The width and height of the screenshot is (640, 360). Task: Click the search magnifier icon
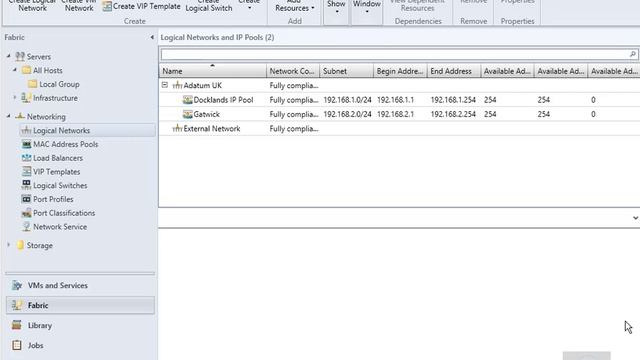[633, 54]
